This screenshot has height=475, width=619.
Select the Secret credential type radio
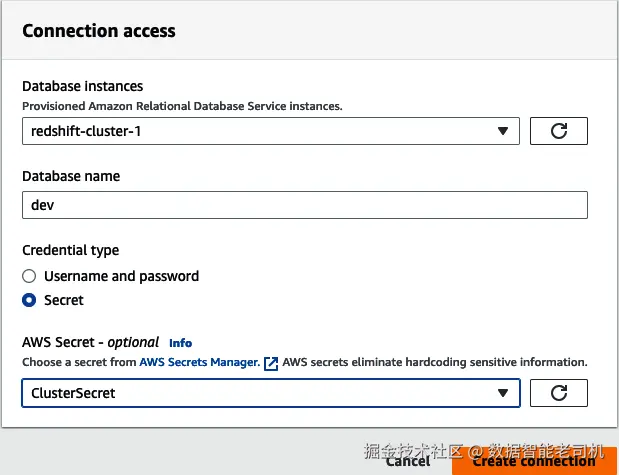(x=29, y=300)
